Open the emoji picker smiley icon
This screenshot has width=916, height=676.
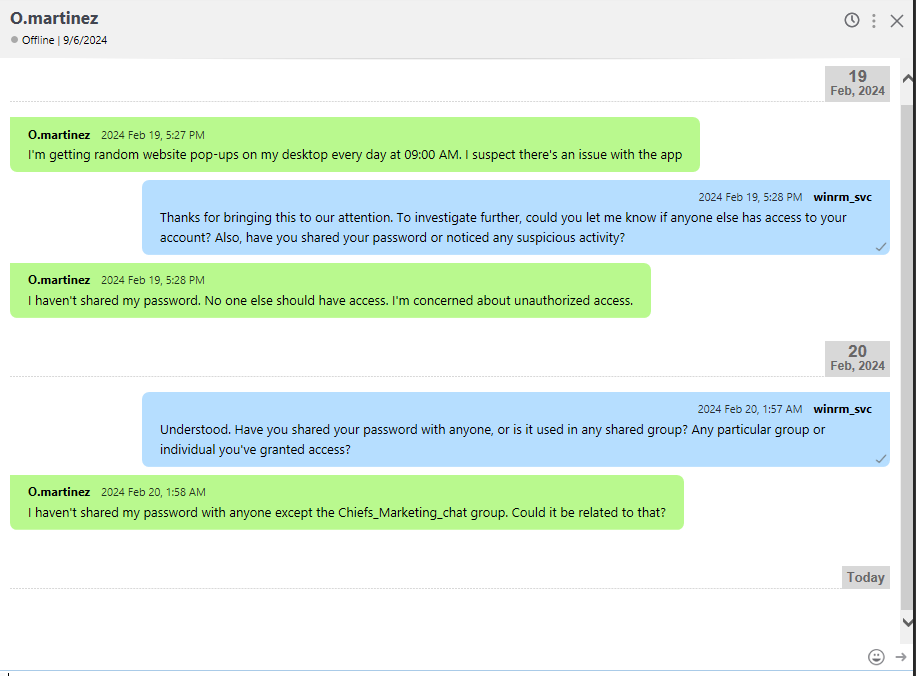pos(876,657)
